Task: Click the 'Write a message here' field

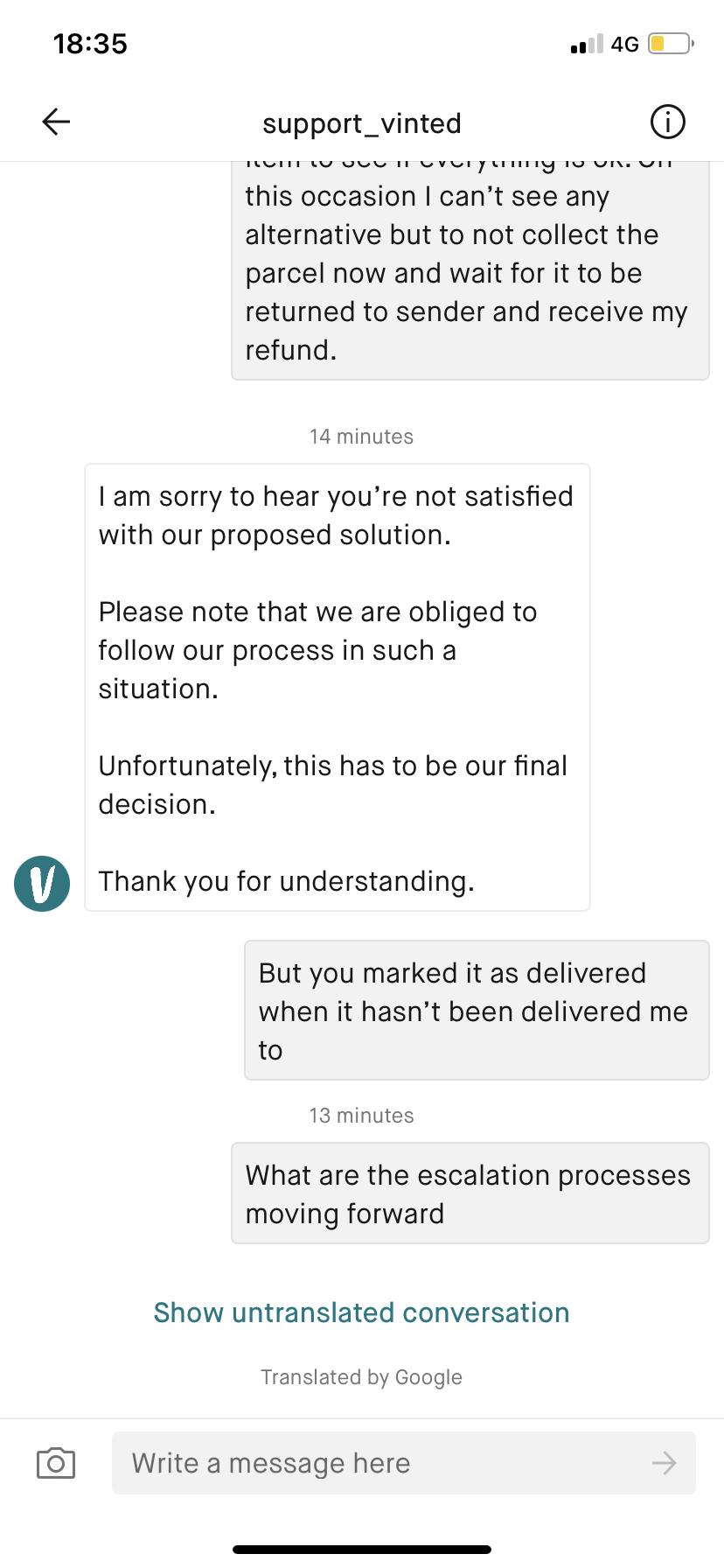Action: 385,1463
